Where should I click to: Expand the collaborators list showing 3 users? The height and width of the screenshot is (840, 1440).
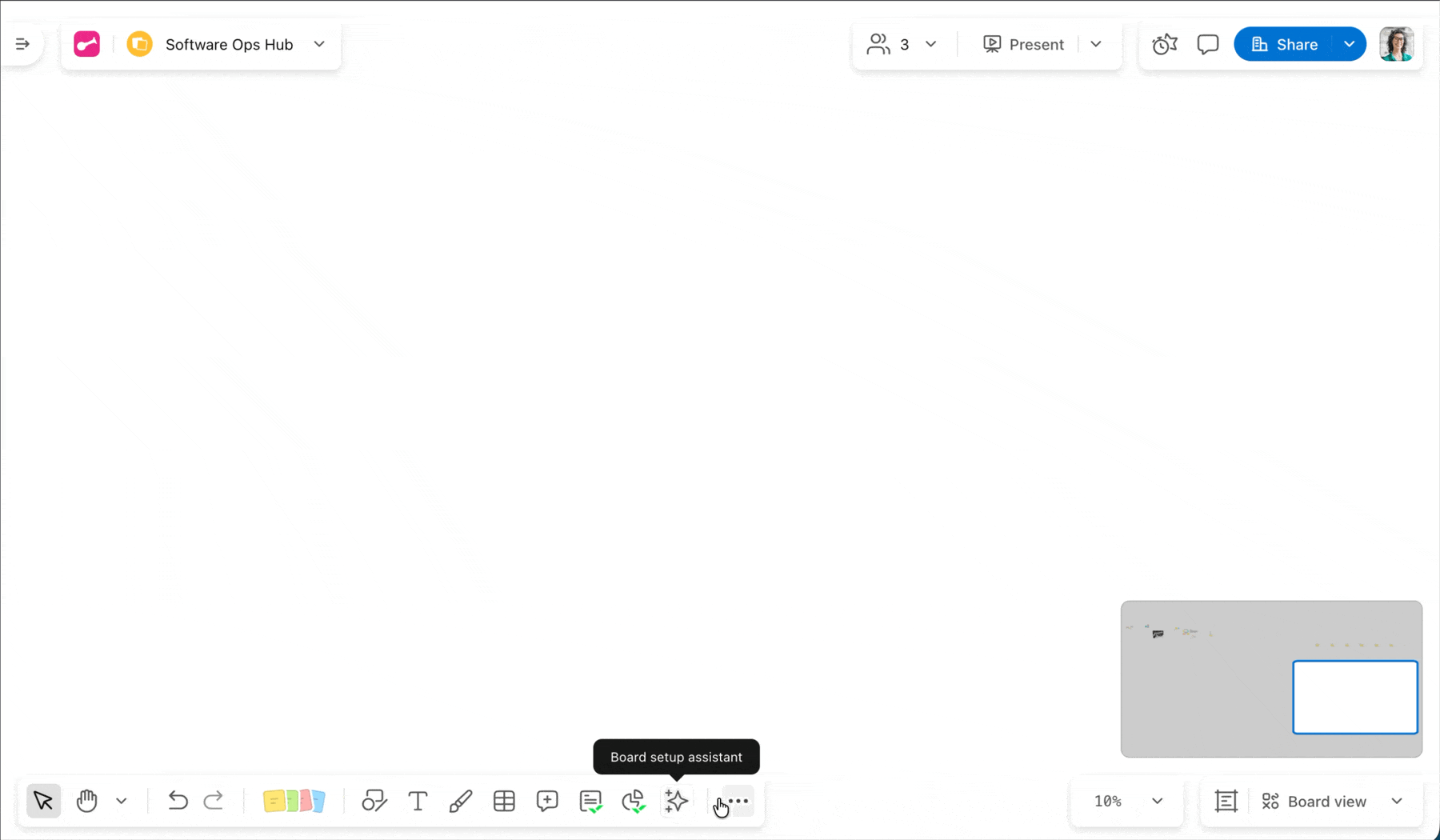930,44
